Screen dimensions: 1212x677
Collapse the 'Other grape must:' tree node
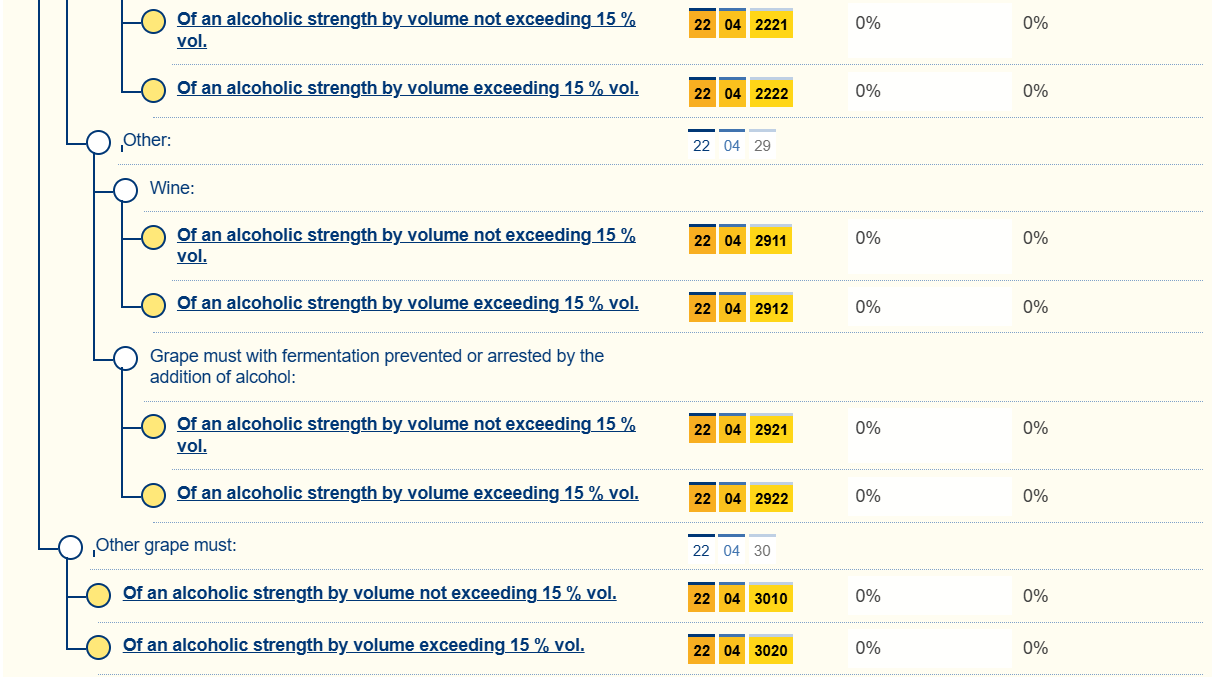pyautogui.click(x=70, y=547)
